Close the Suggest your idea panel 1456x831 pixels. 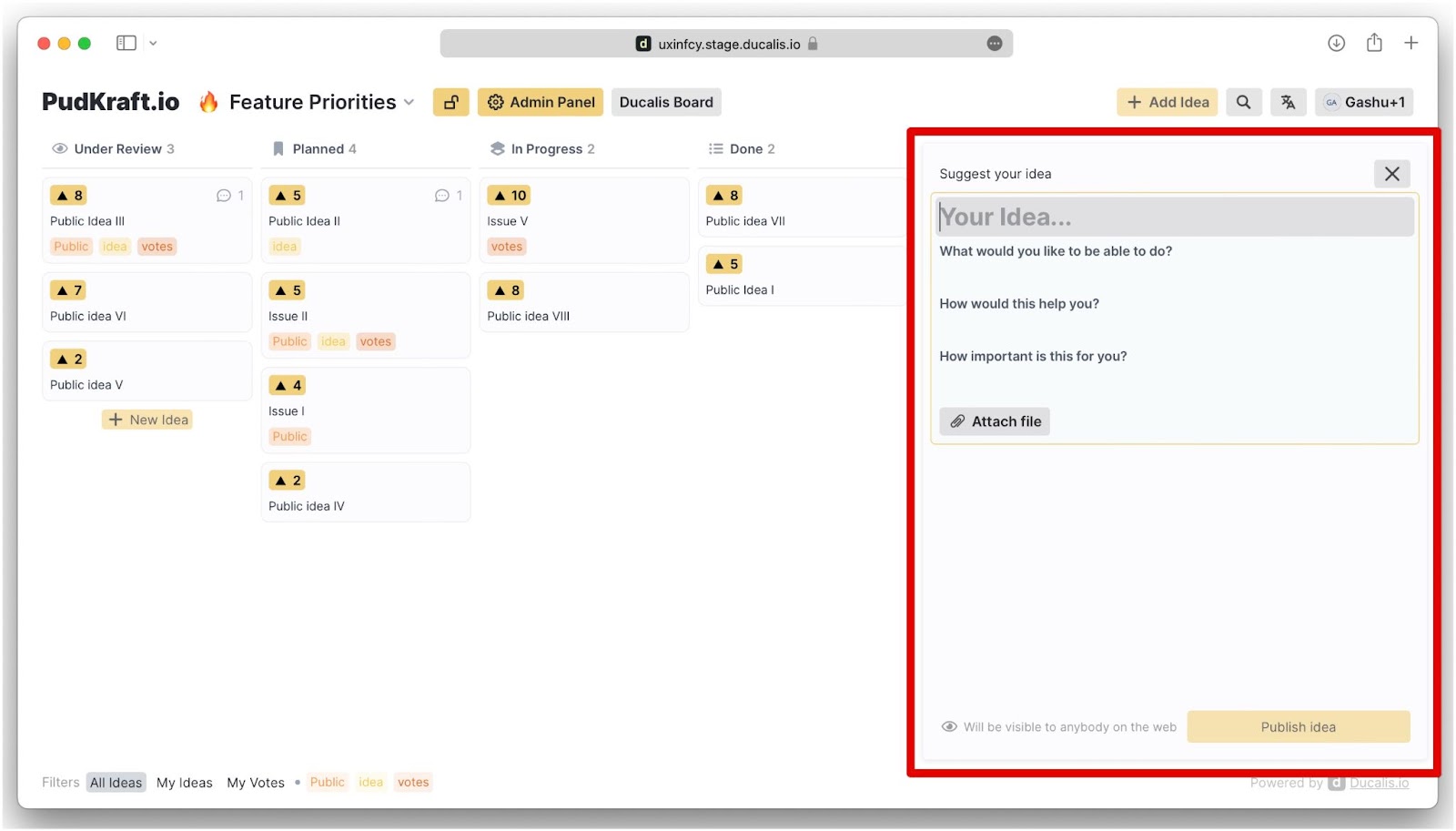[x=1391, y=174]
